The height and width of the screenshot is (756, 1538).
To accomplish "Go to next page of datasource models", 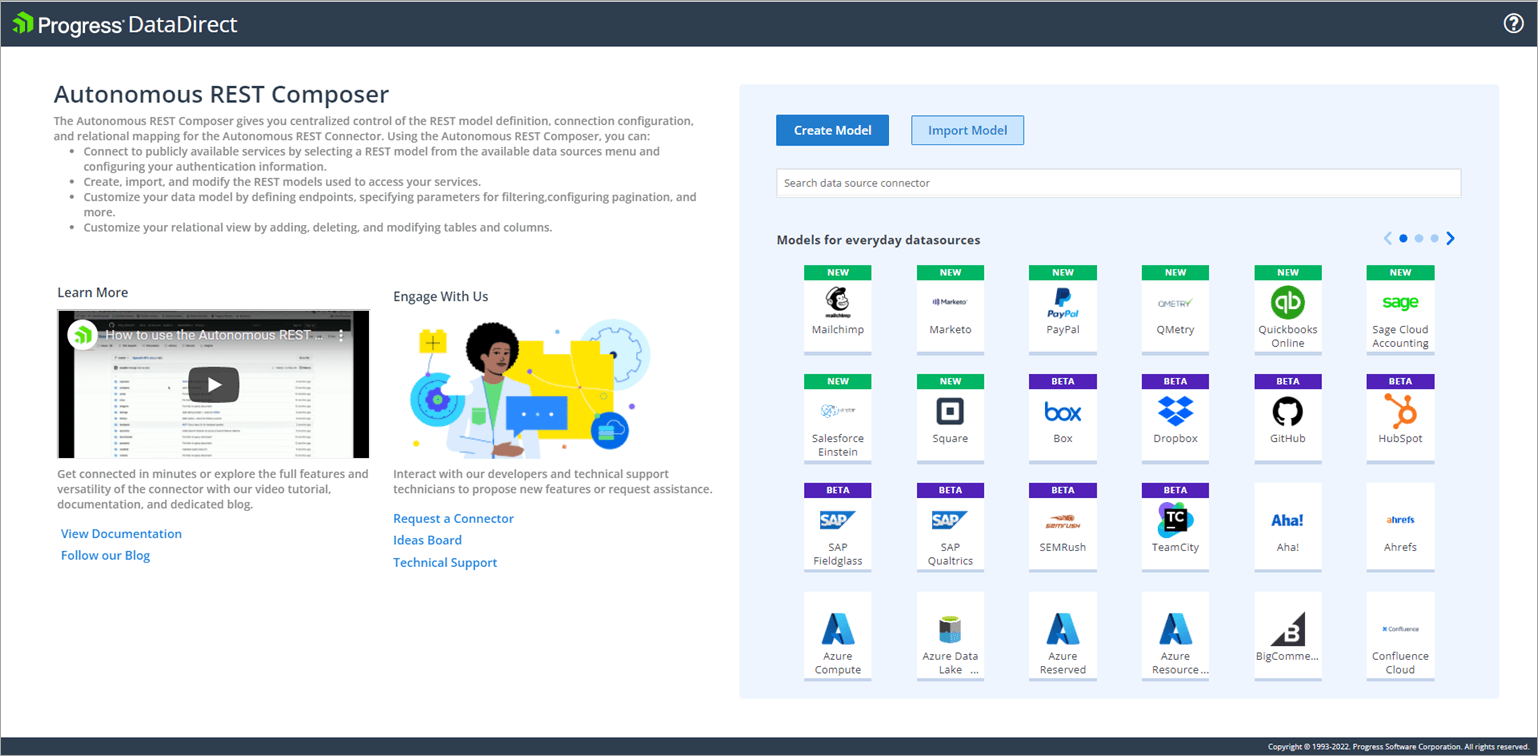I will click(1450, 238).
